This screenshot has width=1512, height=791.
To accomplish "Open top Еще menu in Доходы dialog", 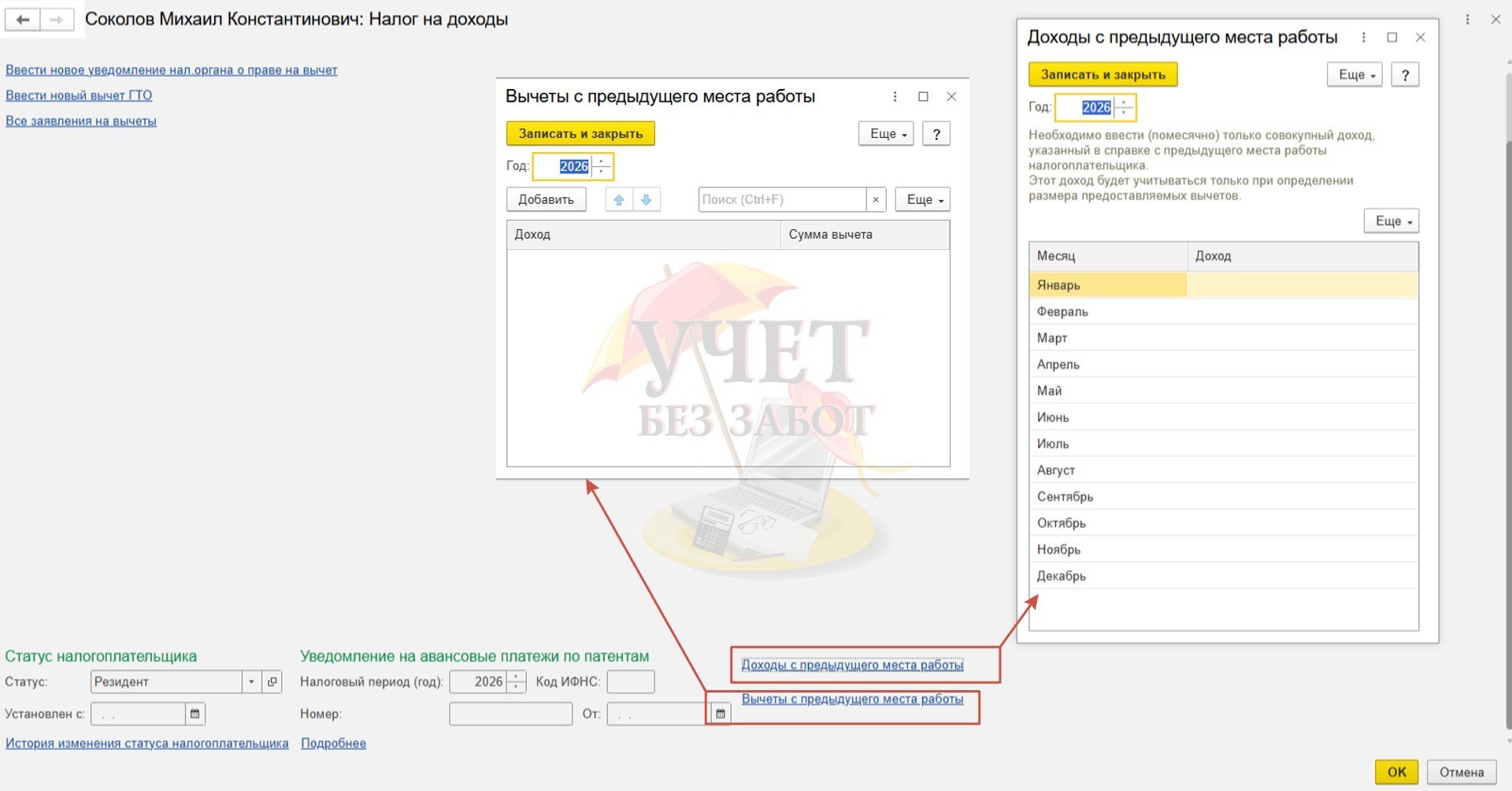I will click(1354, 75).
